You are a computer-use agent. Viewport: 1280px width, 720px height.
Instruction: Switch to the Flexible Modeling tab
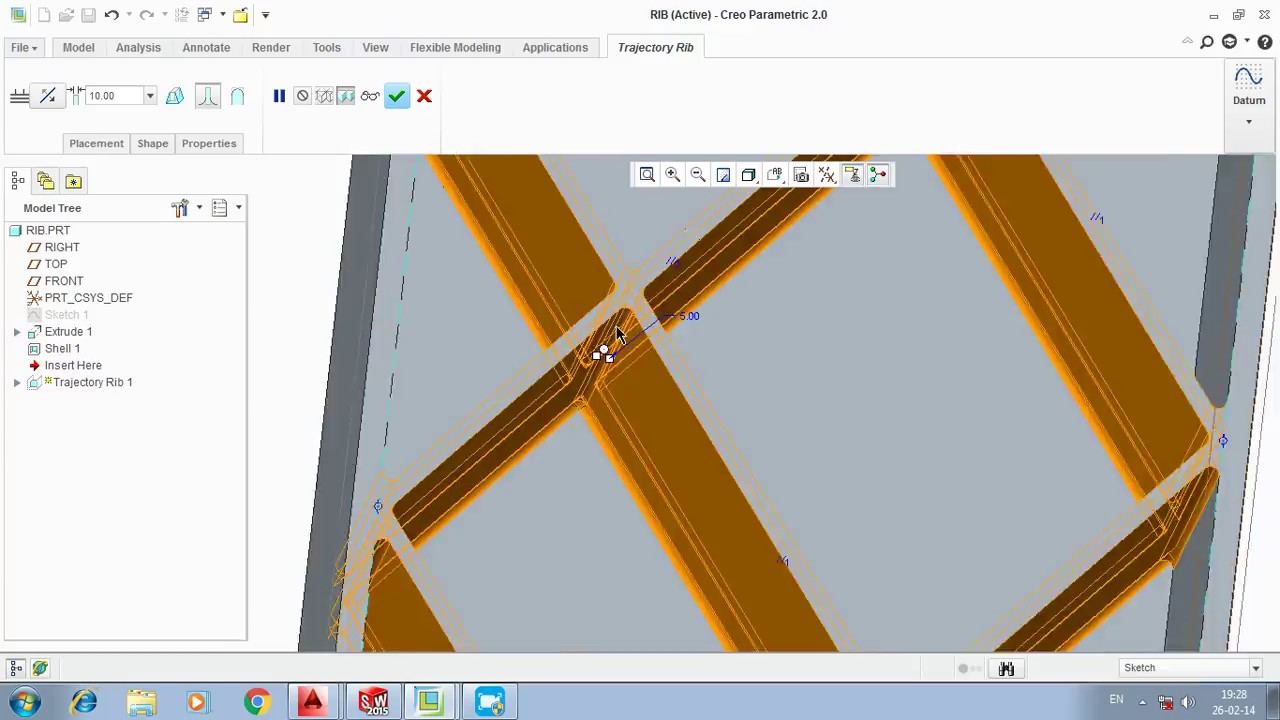(455, 47)
